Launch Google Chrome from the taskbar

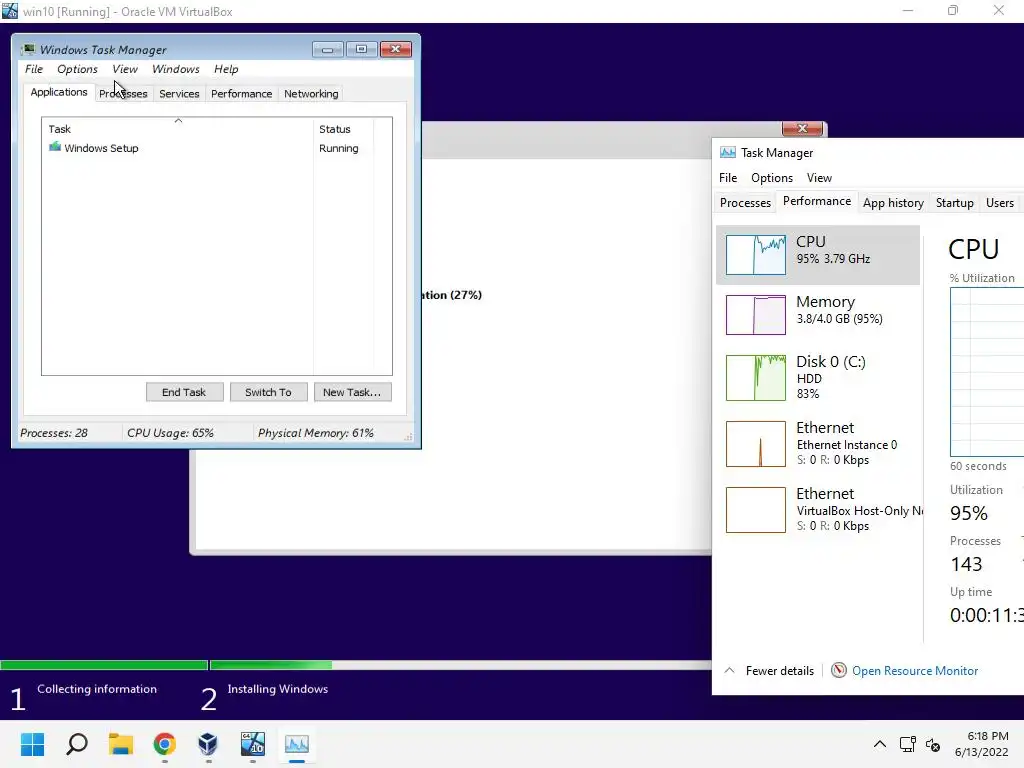click(x=165, y=744)
